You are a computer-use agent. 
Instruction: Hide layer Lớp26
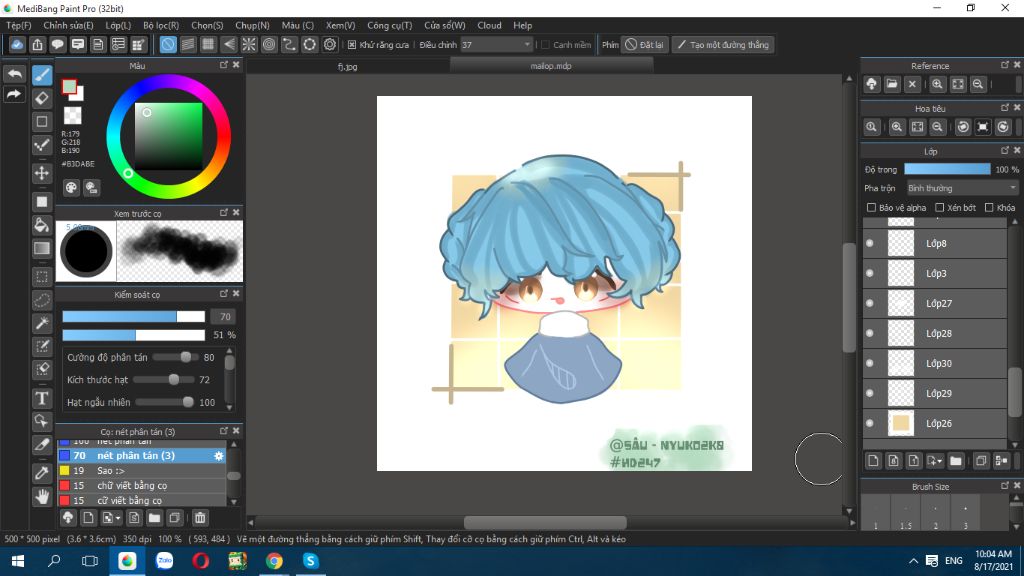pyautogui.click(x=870, y=423)
